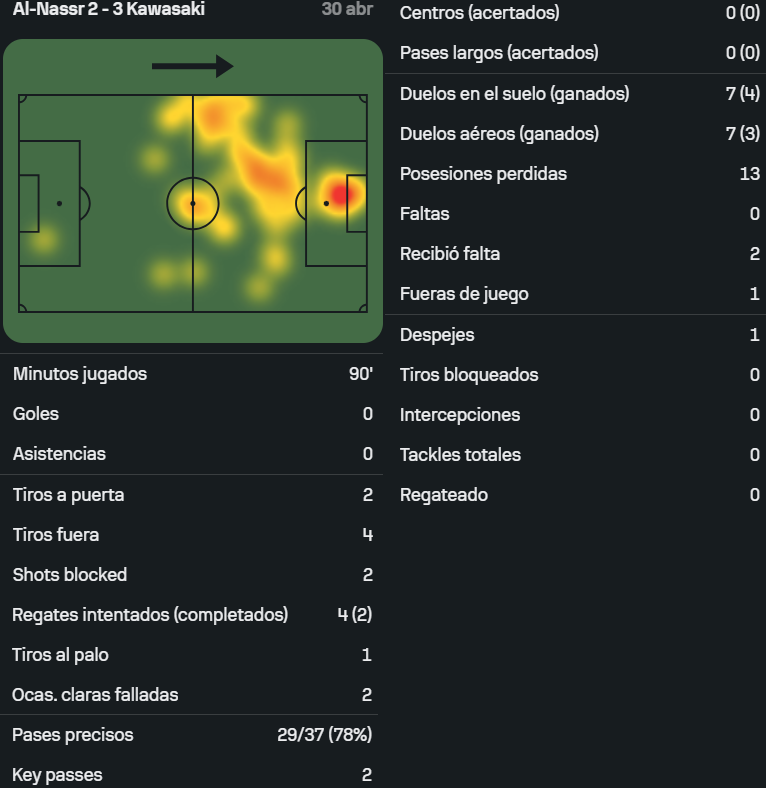This screenshot has height=788, width=766.
Task: Click the red hotspot on the heatmap
Action: pyautogui.click(x=340, y=194)
